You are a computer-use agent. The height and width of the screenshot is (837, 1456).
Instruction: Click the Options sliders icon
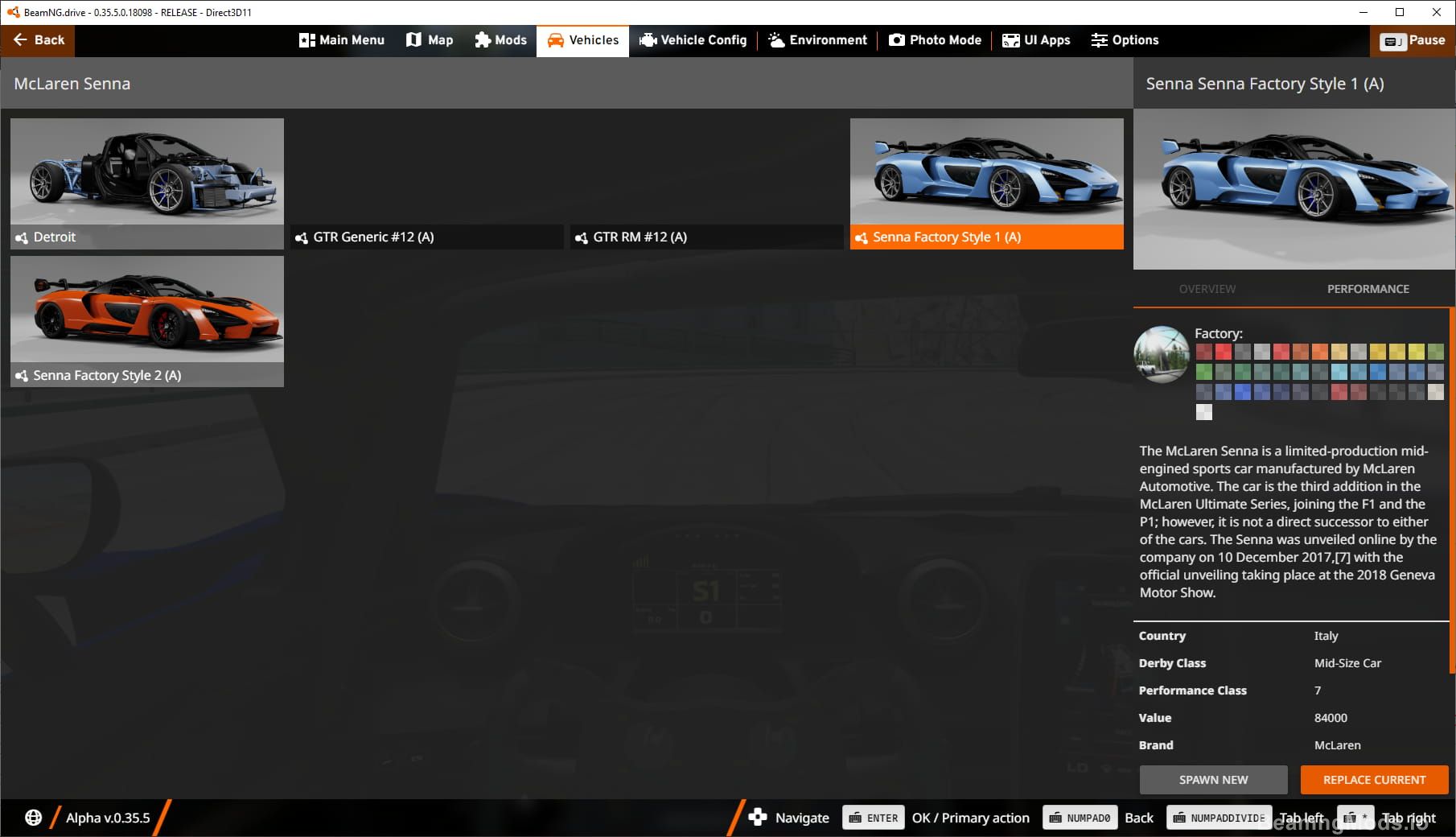pos(1100,40)
